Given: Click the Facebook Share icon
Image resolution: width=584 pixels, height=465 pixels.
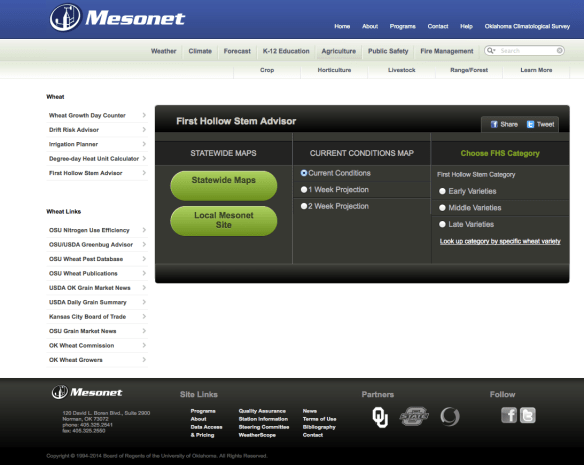Looking at the screenshot, I should [x=494, y=124].
